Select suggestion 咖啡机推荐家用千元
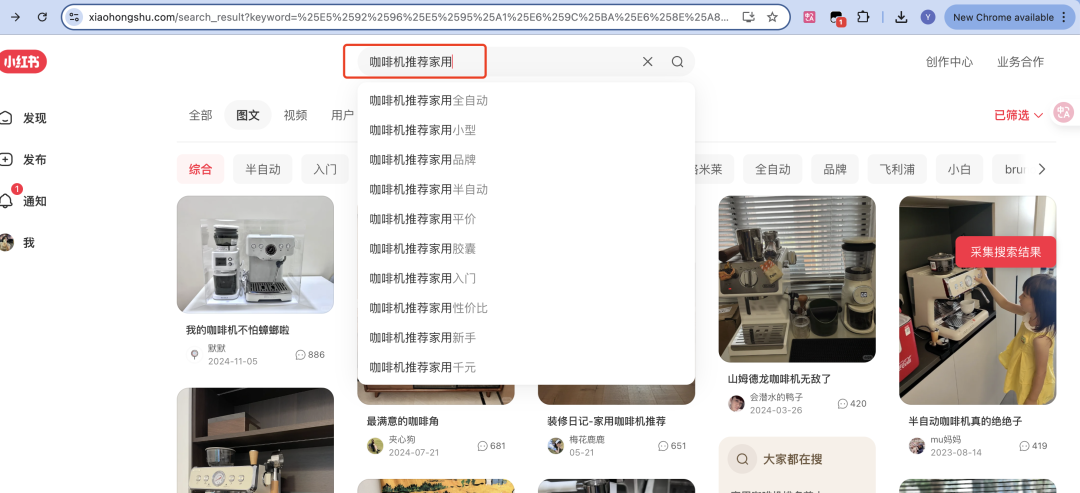 point(526,368)
